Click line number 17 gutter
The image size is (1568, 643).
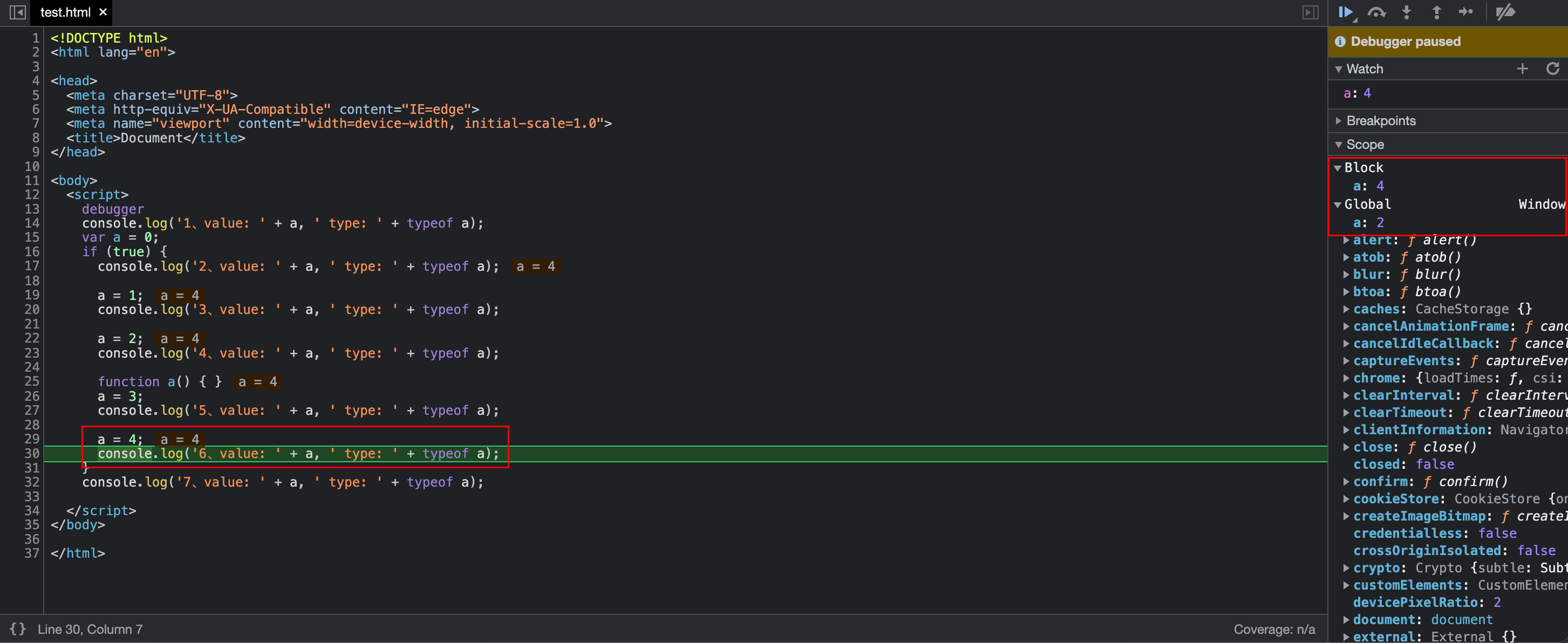pyautogui.click(x=32, y=266)
